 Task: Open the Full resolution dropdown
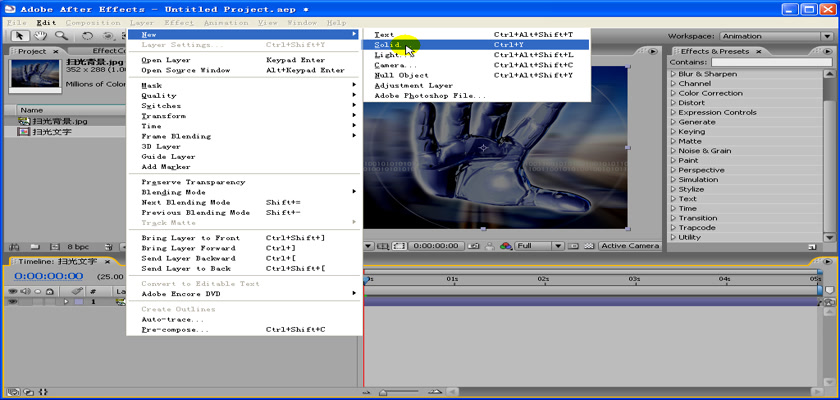[x=539, y=246]
